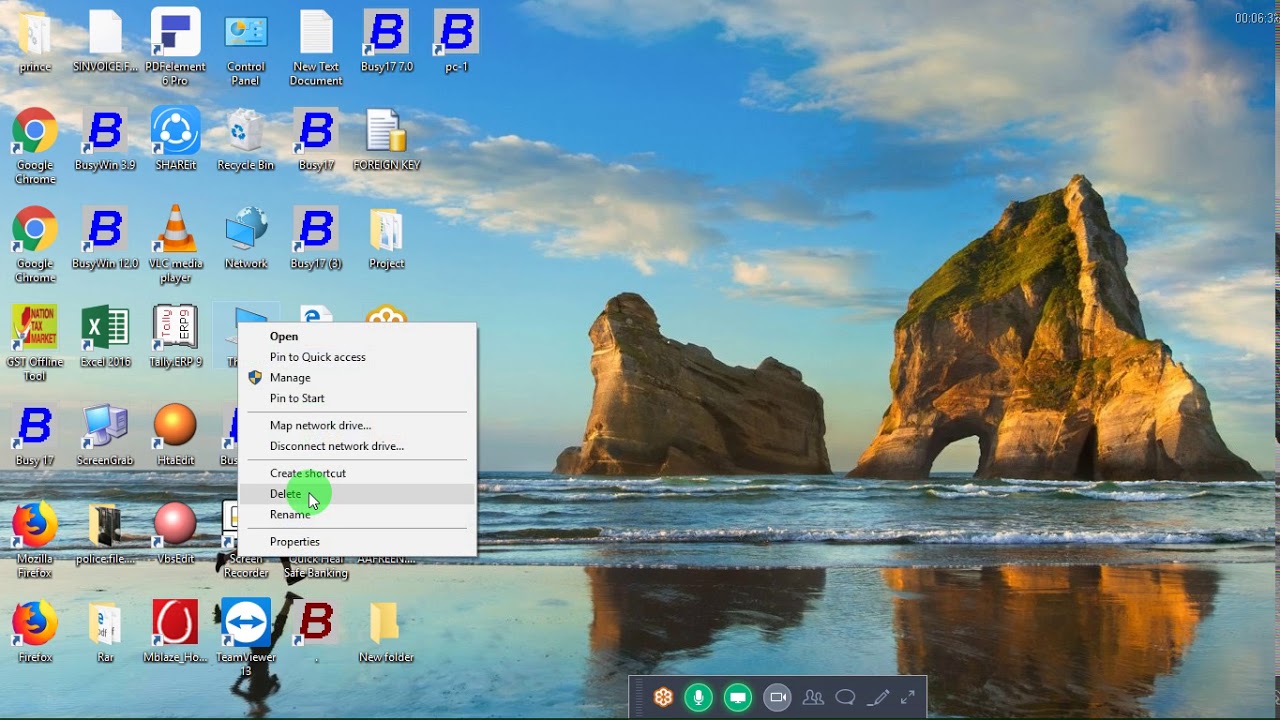The image size is (1280, 720).
Task: Open the Rar folder icon
Action: point(105,632)
